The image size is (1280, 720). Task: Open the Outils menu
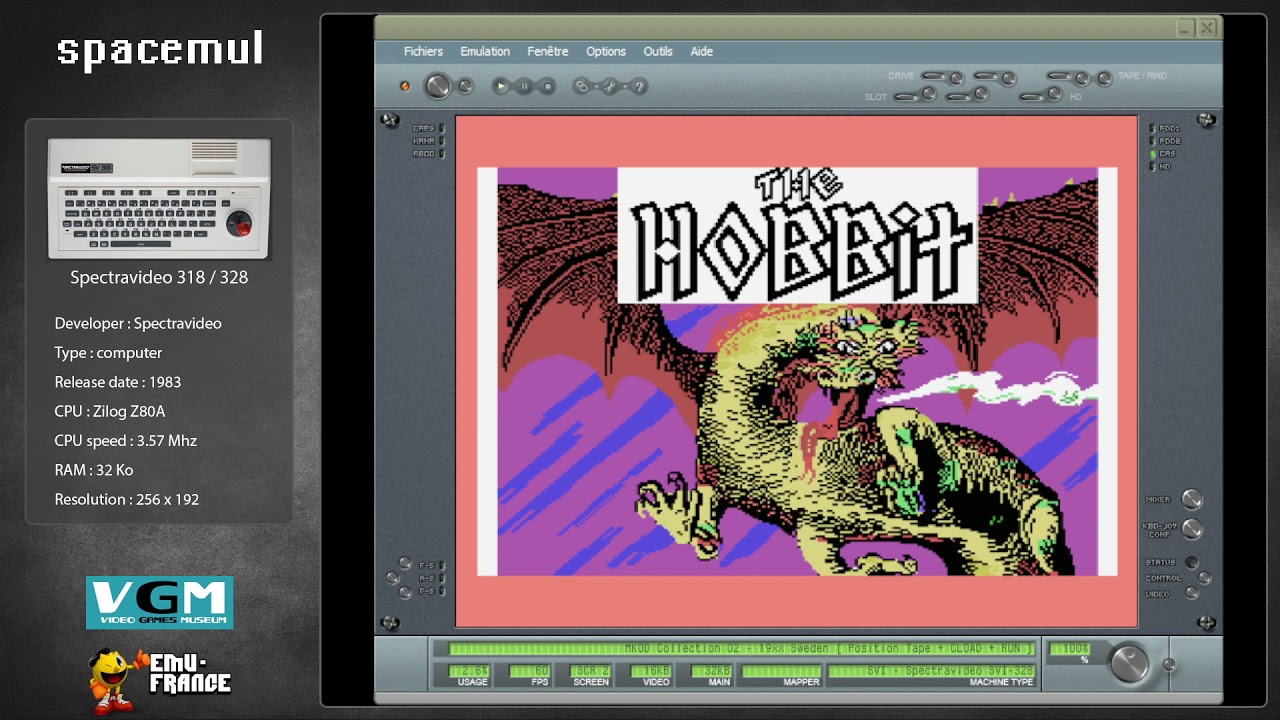pos(658,51)
